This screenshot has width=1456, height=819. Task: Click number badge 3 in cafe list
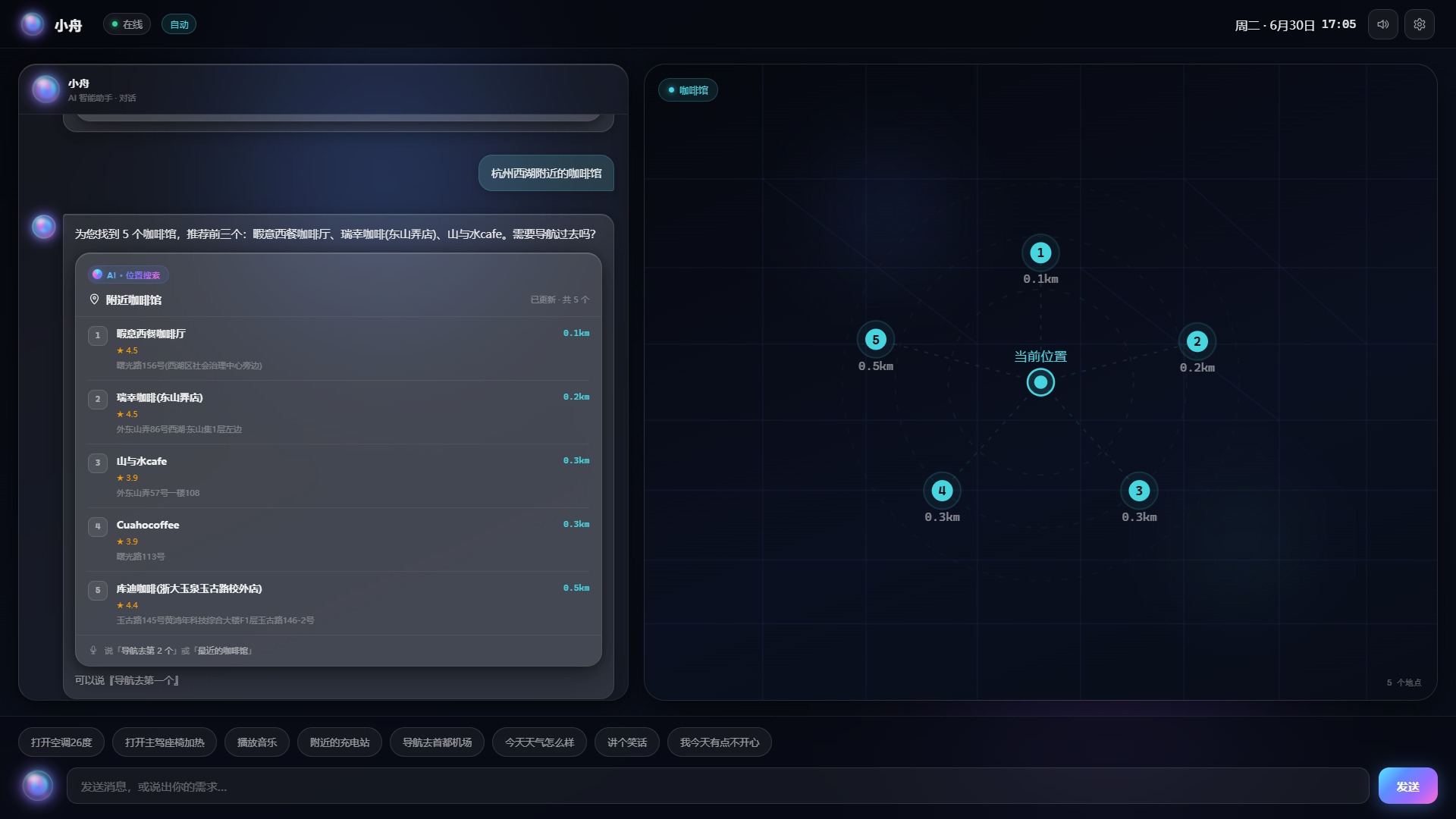tap(97, 463)
